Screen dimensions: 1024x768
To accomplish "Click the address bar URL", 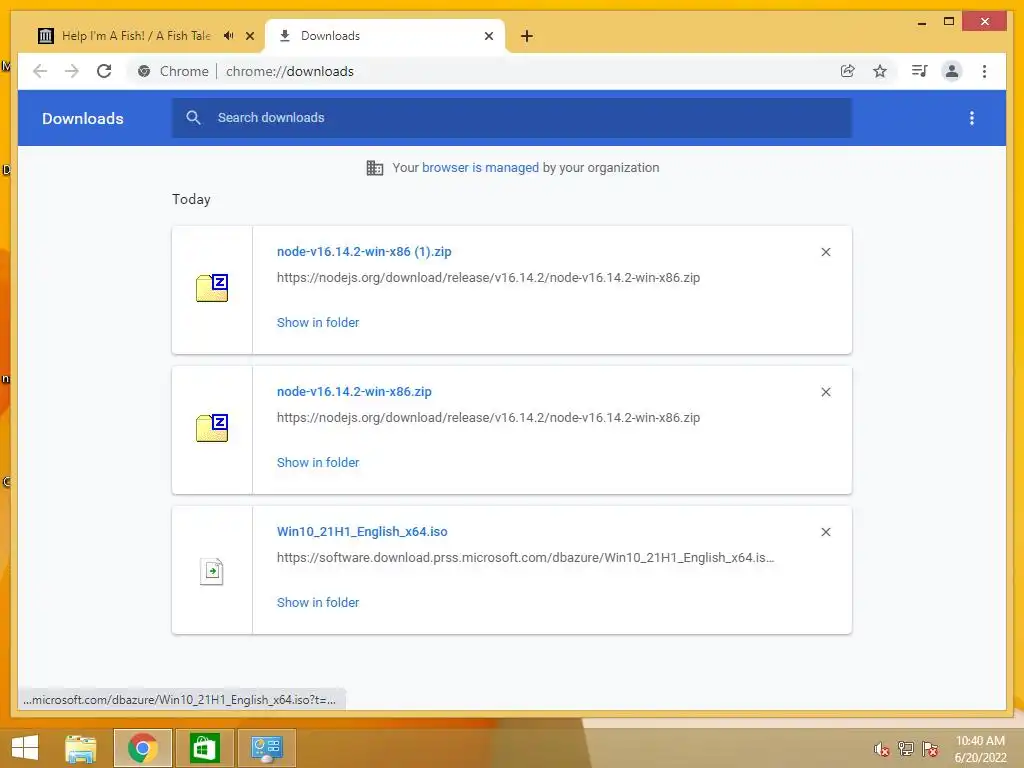I will (x=290, y=71).
